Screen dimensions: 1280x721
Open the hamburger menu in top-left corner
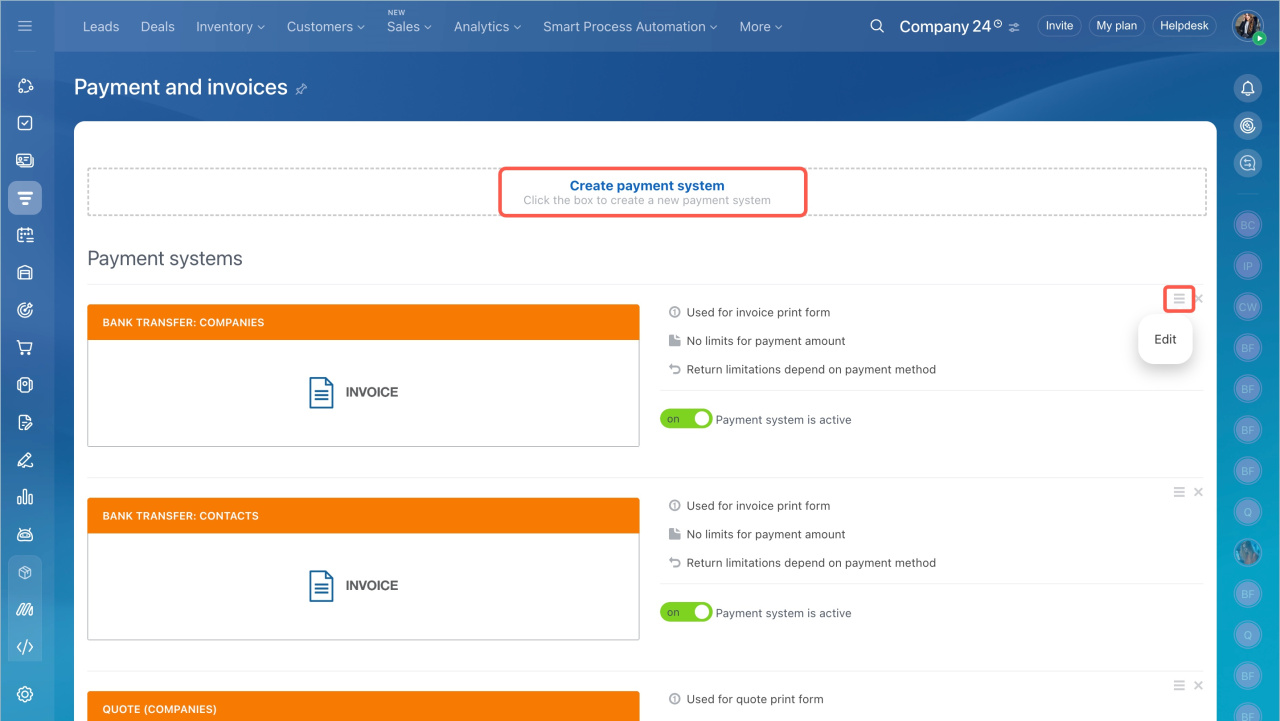25,26
